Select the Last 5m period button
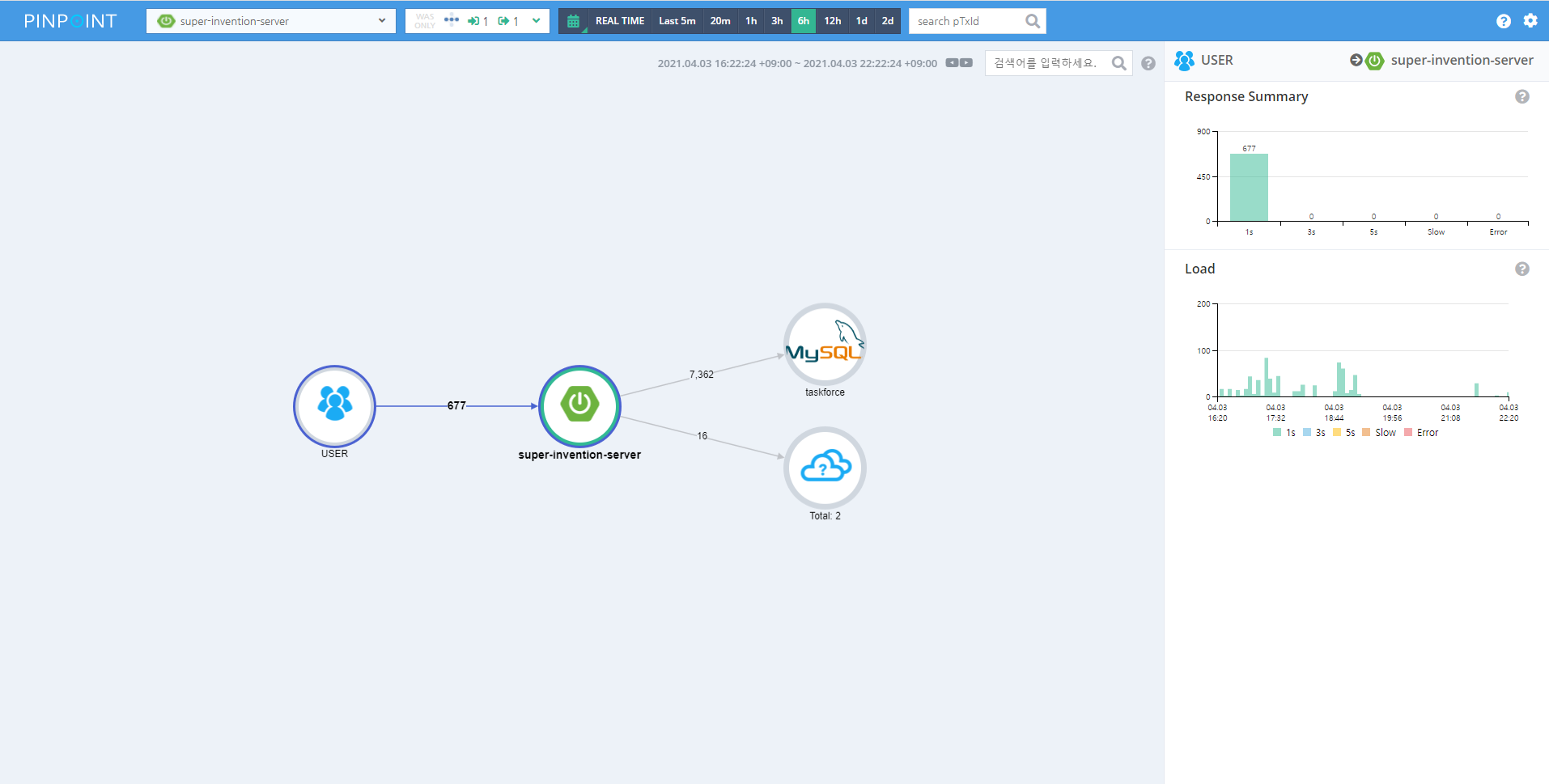 pyautogui.click(x=677, y=21)
